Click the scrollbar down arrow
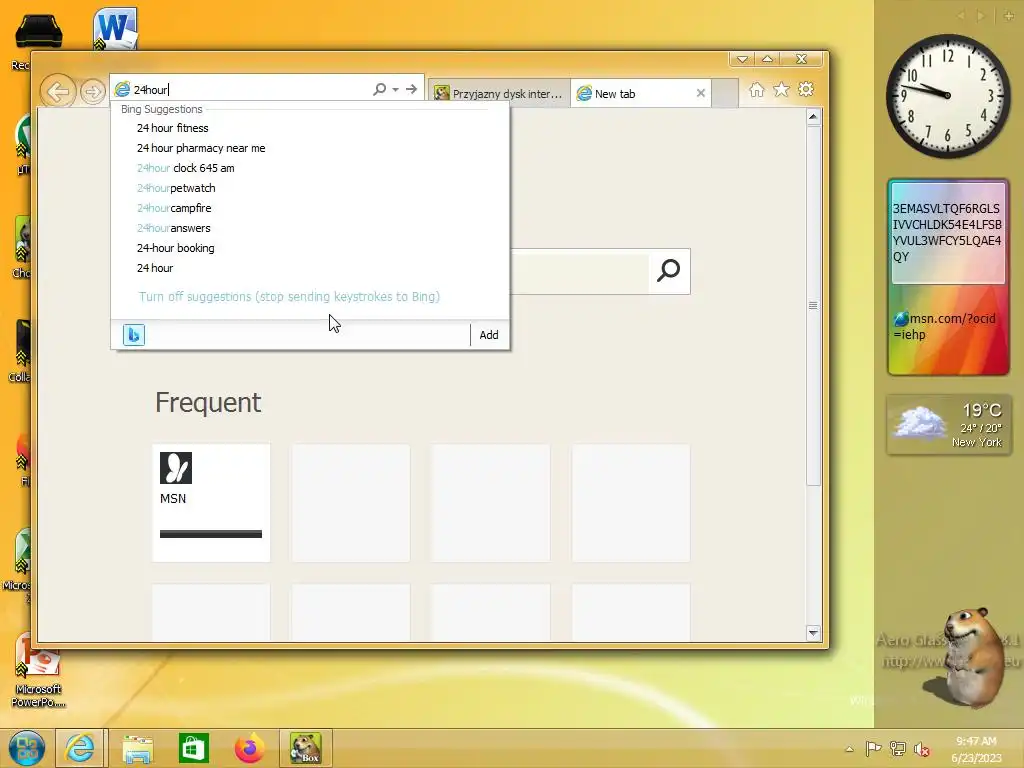Image resolution: width=1024 pixels, height=768 pixels. pos(813,632)
